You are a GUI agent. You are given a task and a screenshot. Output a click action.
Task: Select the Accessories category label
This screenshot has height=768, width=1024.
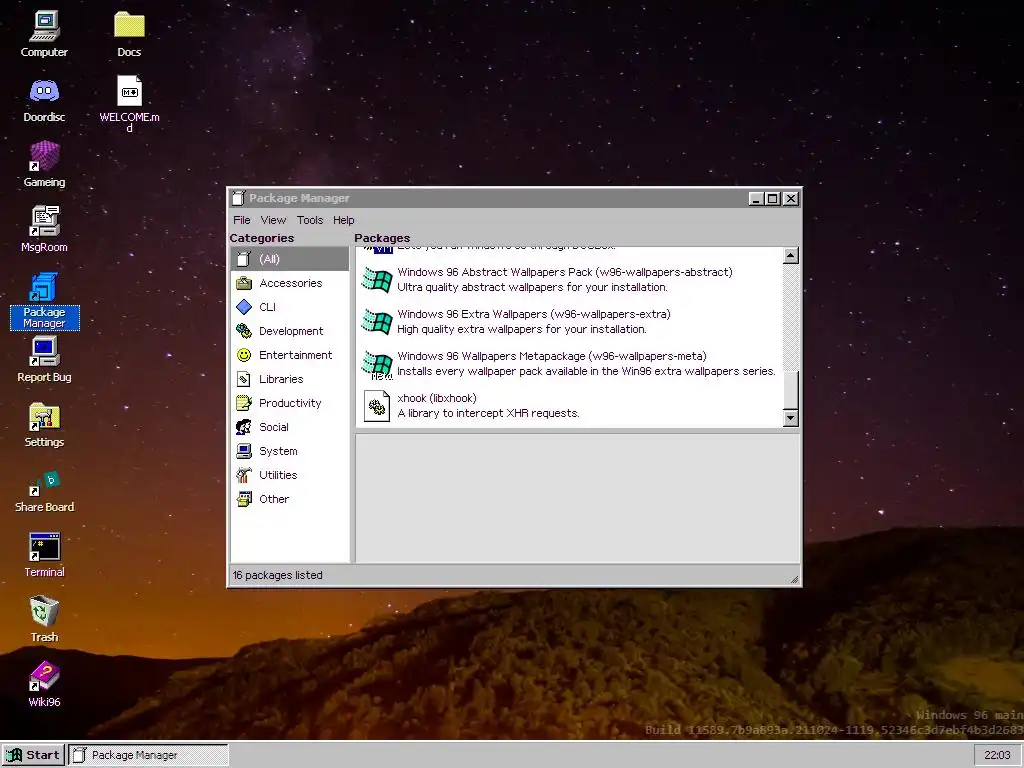click(291, 283)
